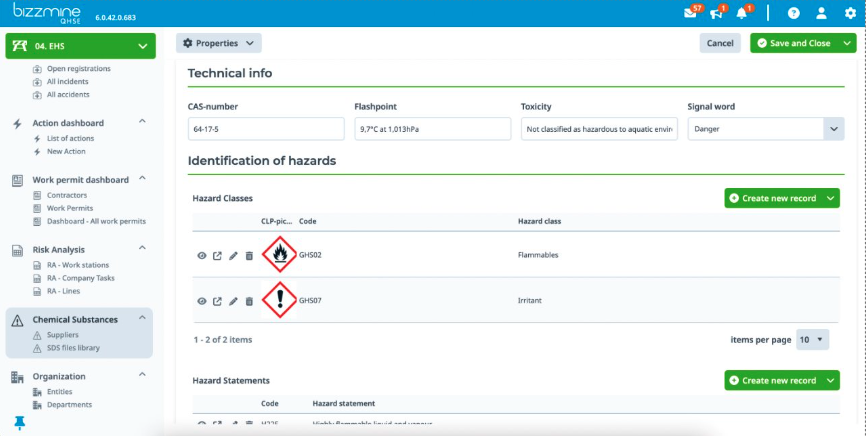Click the pin icon in sidebar bottom

(x=19, y=423)
